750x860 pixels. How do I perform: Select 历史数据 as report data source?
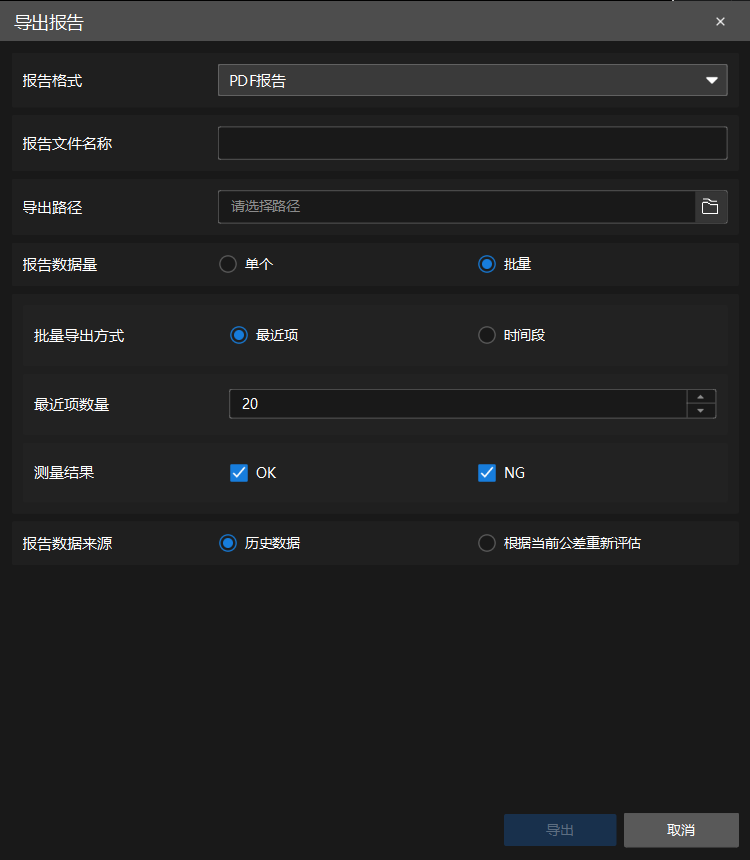coord(228,544)
